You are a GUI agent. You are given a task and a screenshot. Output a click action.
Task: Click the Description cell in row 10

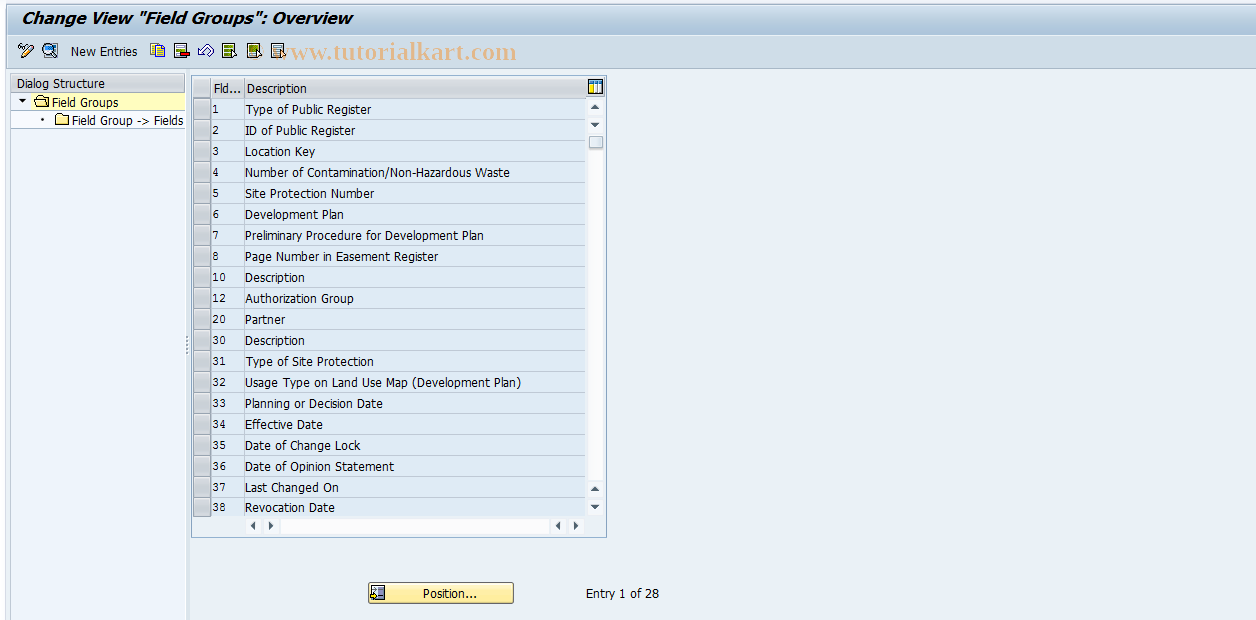click(415, 277)
